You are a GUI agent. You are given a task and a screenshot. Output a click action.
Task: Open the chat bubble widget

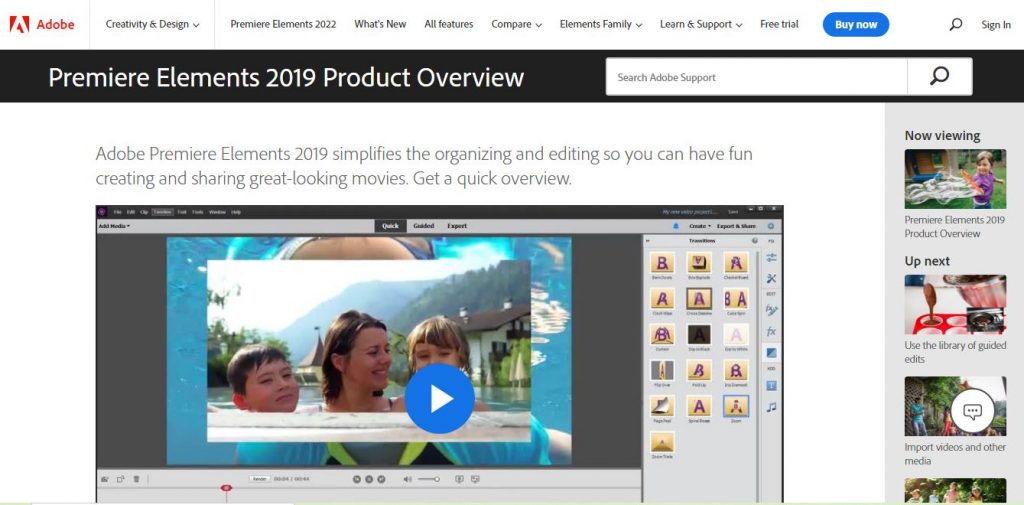coord(972,411)
